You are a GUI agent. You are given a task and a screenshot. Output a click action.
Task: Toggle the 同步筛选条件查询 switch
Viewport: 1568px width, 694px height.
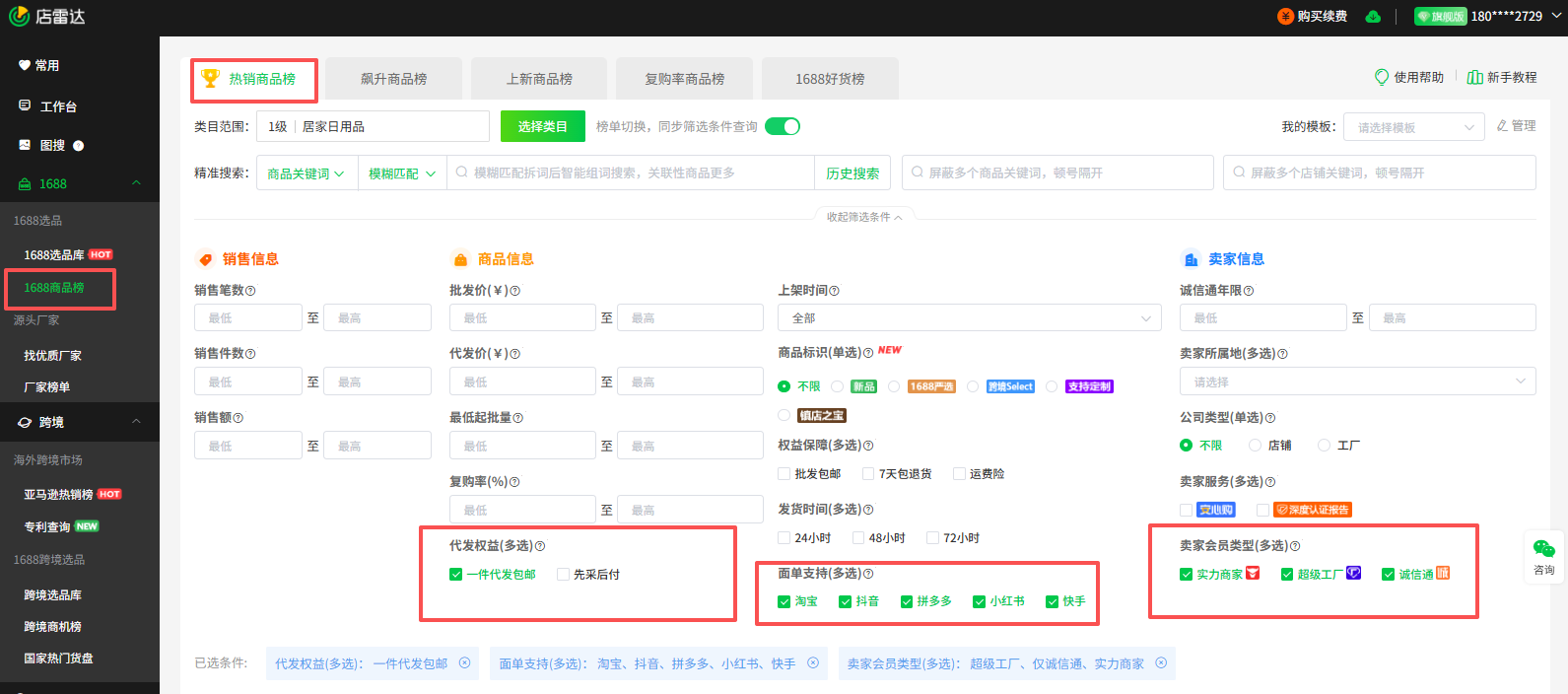pyautogui.click(x=783, y=126)
